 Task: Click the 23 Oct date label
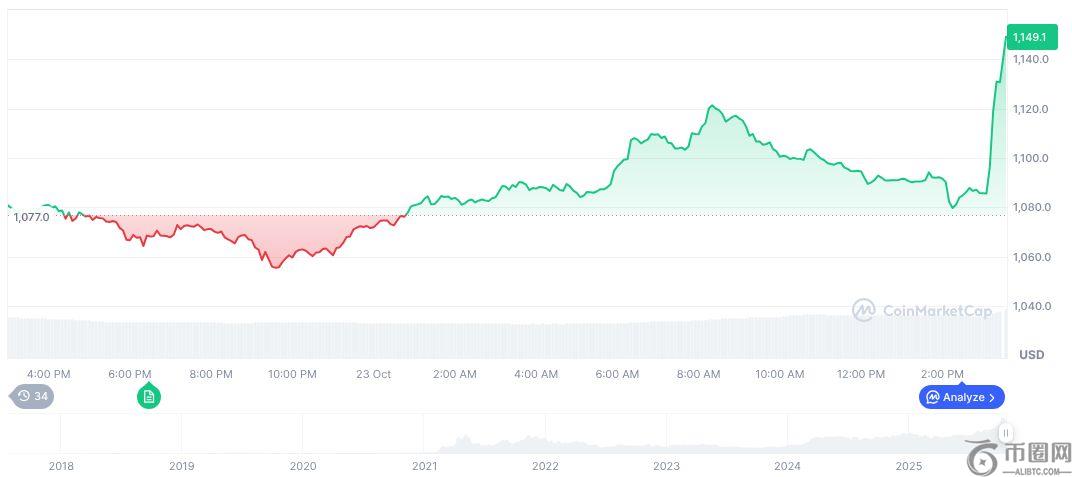click(374, 374)
